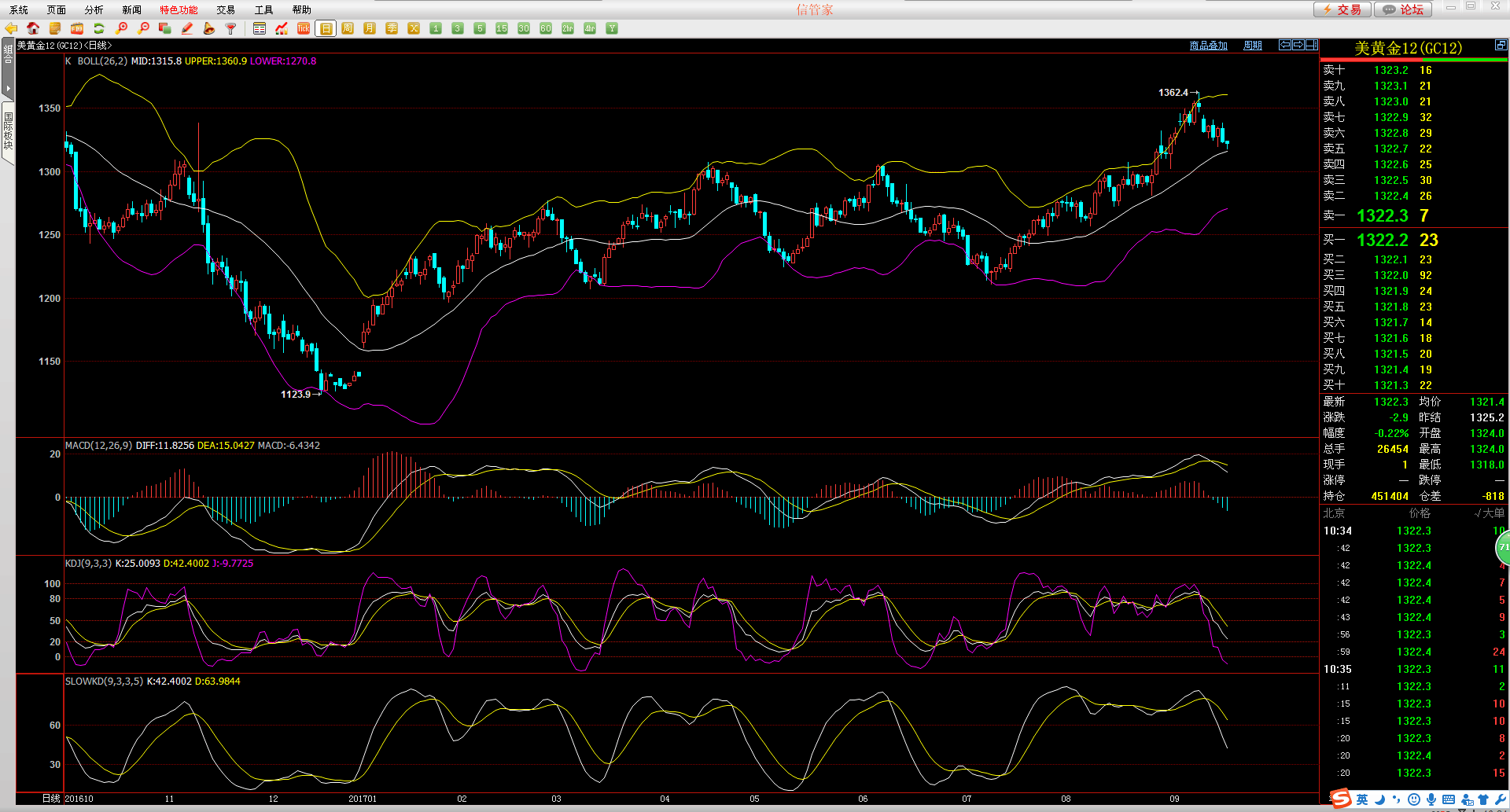The image size is (1510, 812).
Task: Open the 分析 menu
Action: [x=94, y=9]
